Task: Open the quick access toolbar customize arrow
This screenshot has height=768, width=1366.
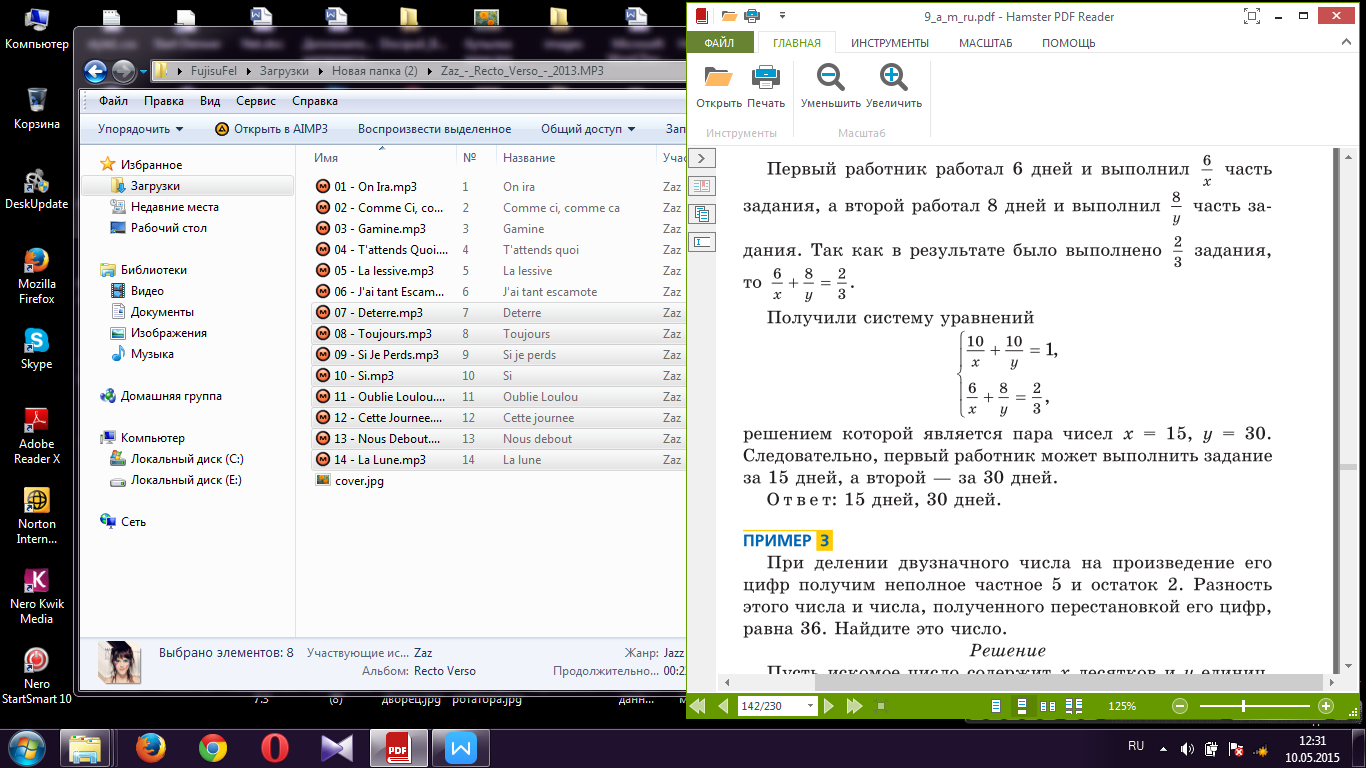Action: click(x=782, y=16)
